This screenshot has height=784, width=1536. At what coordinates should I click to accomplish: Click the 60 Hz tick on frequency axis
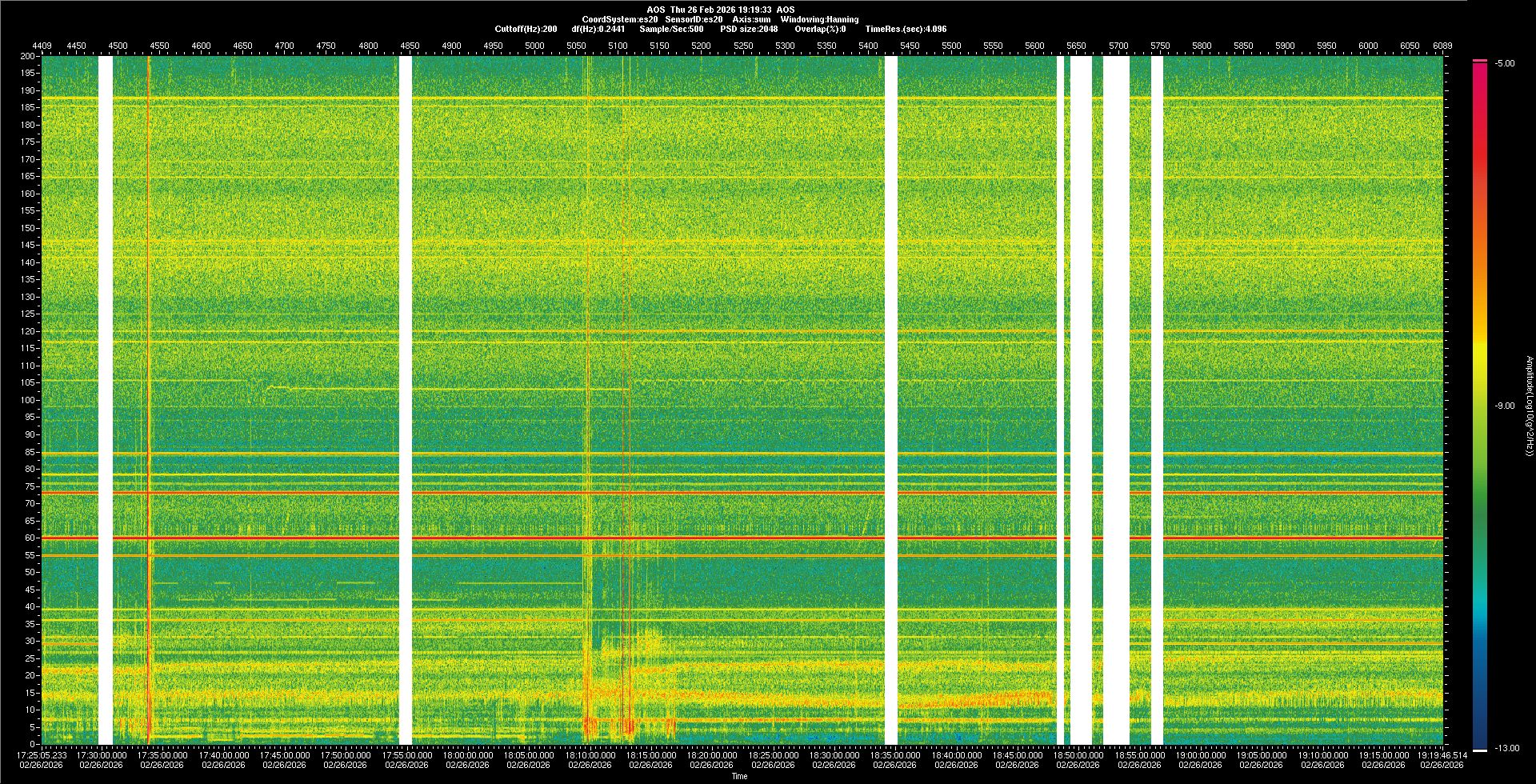[x=29, y=538]
